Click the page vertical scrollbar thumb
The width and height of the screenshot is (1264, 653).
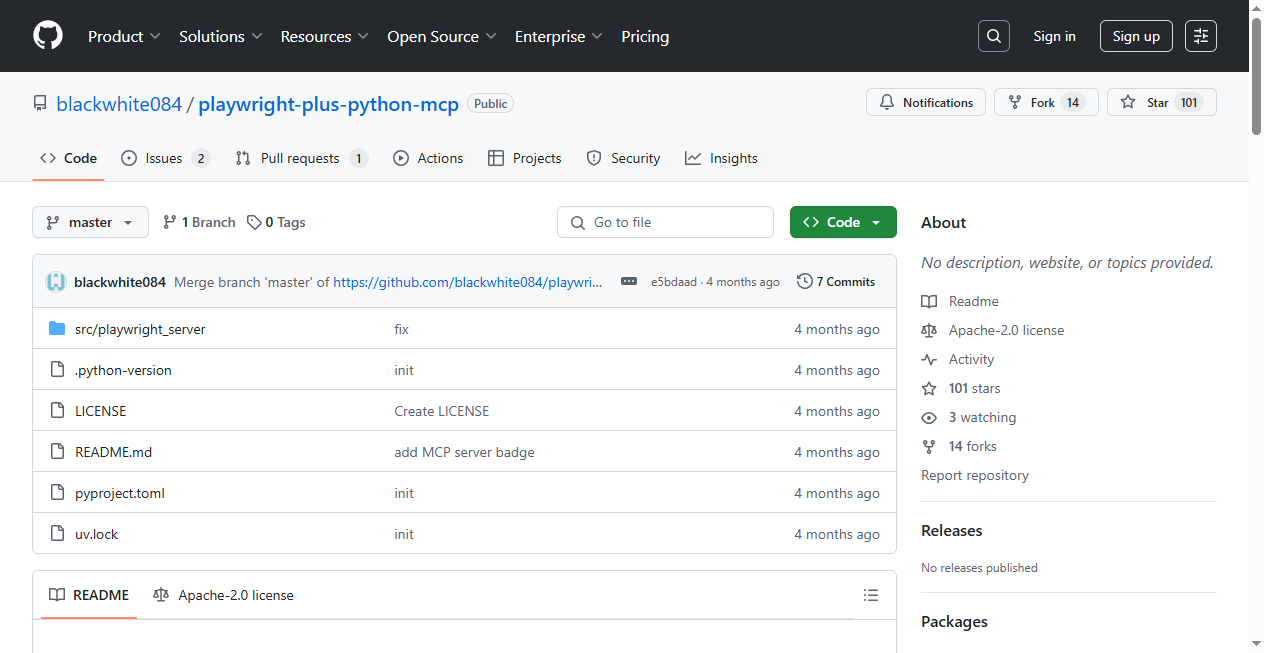(1256, 75)
